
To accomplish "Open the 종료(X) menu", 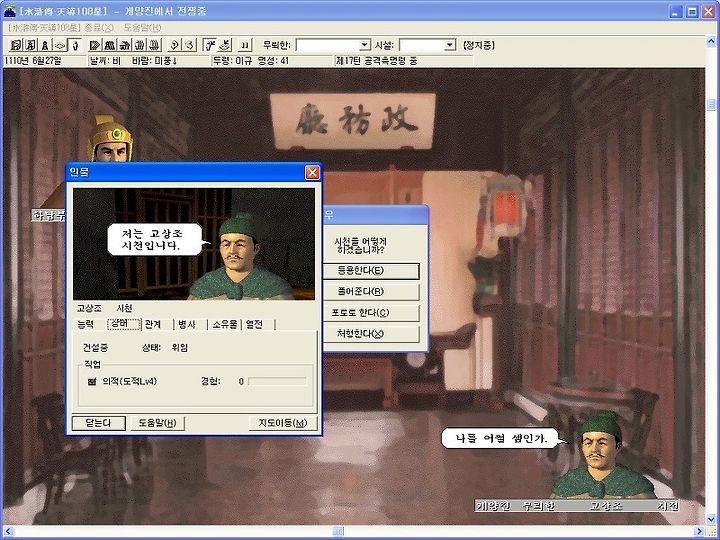I will pos(99,28).
